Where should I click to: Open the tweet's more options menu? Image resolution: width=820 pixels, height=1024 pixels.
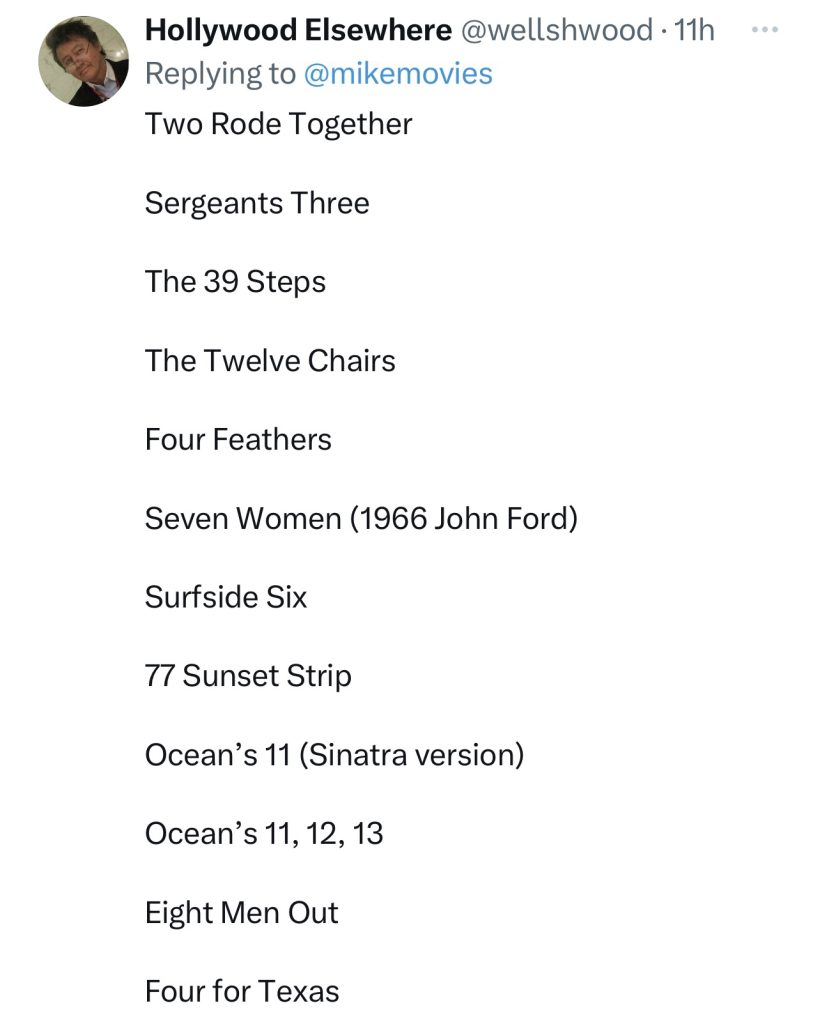pos(763,29)
